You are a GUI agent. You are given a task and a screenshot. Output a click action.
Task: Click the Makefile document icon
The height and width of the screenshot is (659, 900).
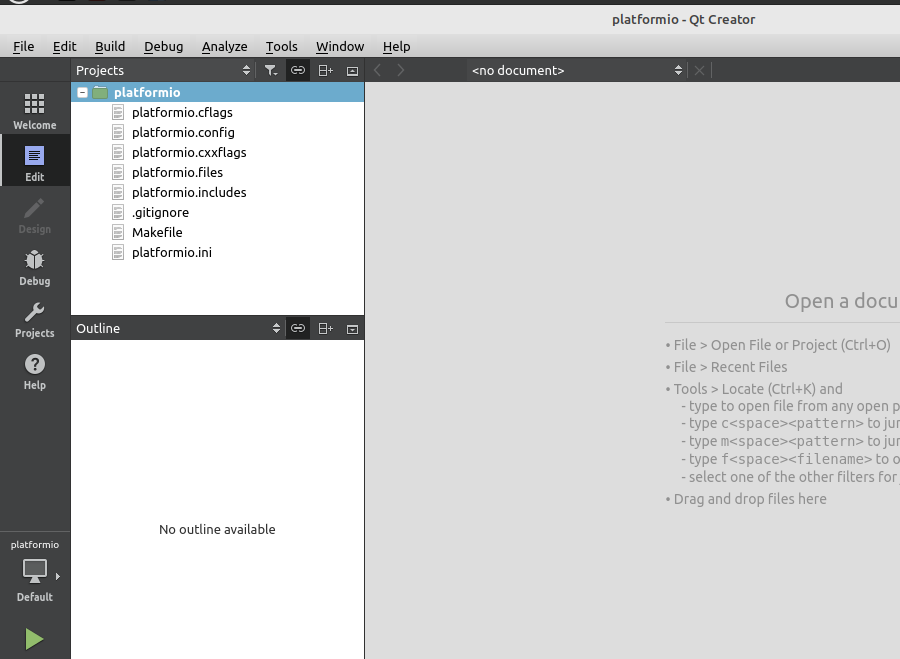[118, 232]
